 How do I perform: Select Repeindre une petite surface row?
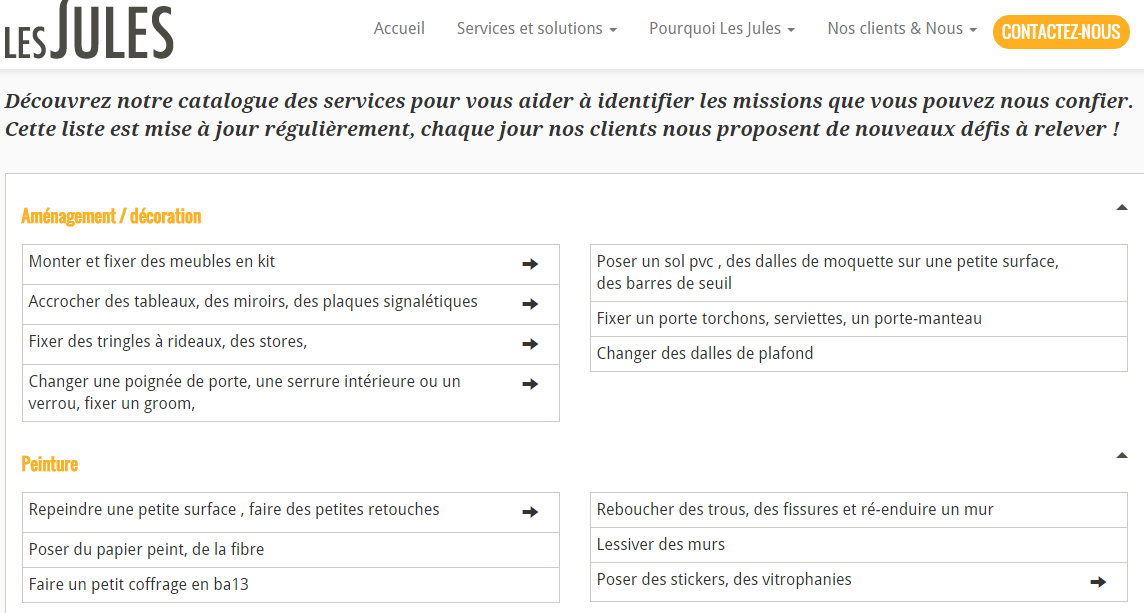coord(291,512)
